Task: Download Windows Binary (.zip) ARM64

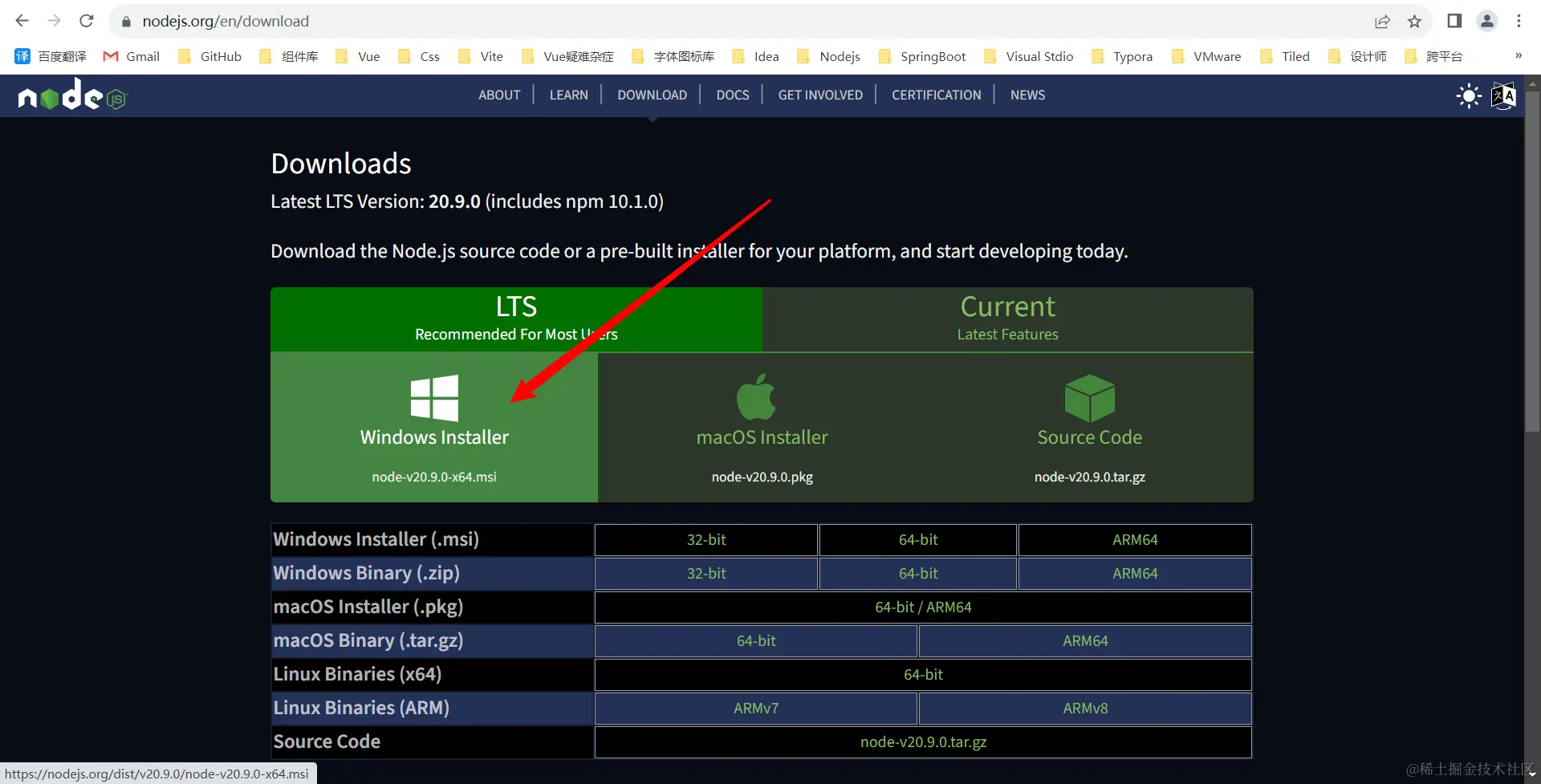Action: point(1135,574)
